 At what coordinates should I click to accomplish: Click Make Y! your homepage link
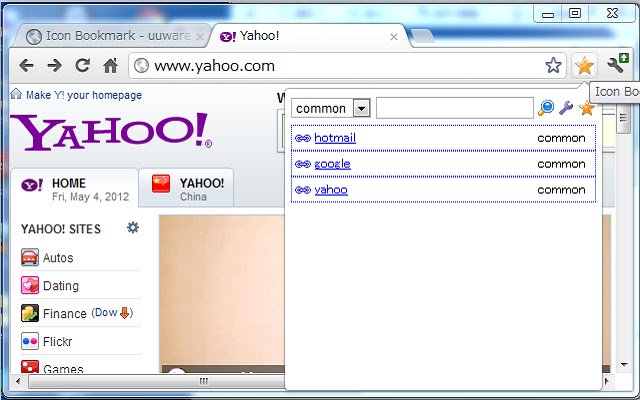pyautogui.click(x=84, y=95)
